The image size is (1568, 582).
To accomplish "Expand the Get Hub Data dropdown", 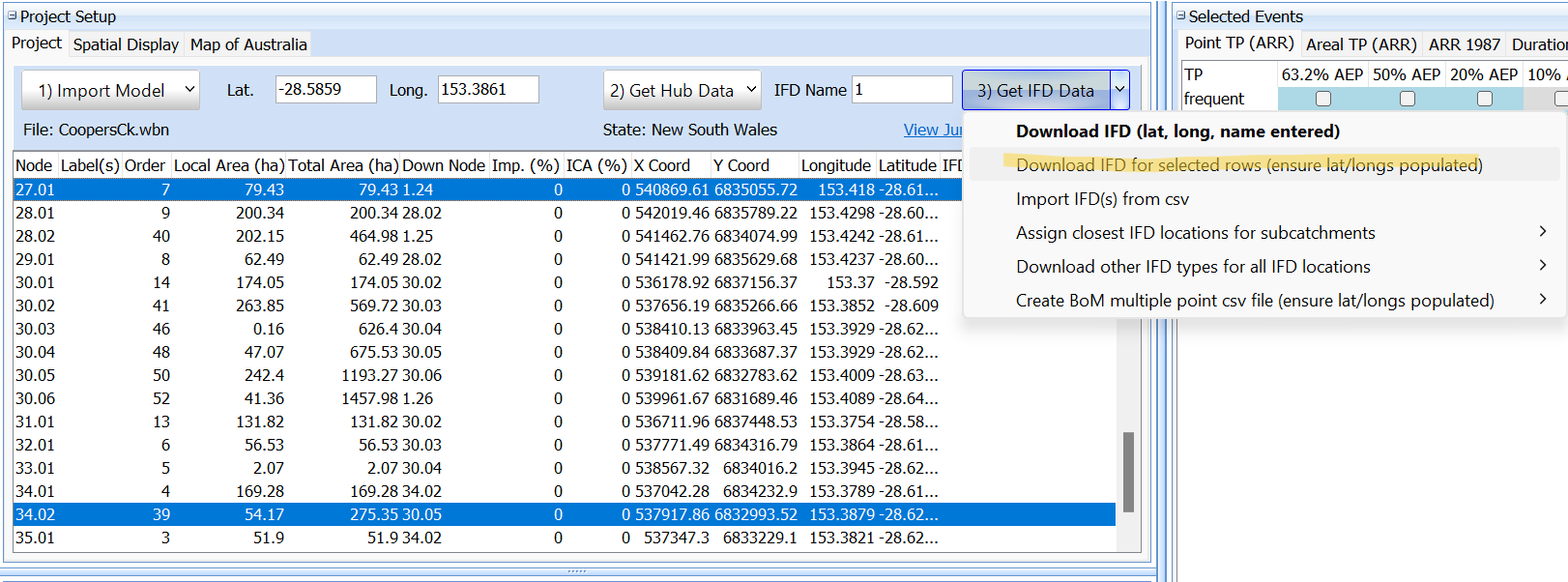I will pos(750,90).
